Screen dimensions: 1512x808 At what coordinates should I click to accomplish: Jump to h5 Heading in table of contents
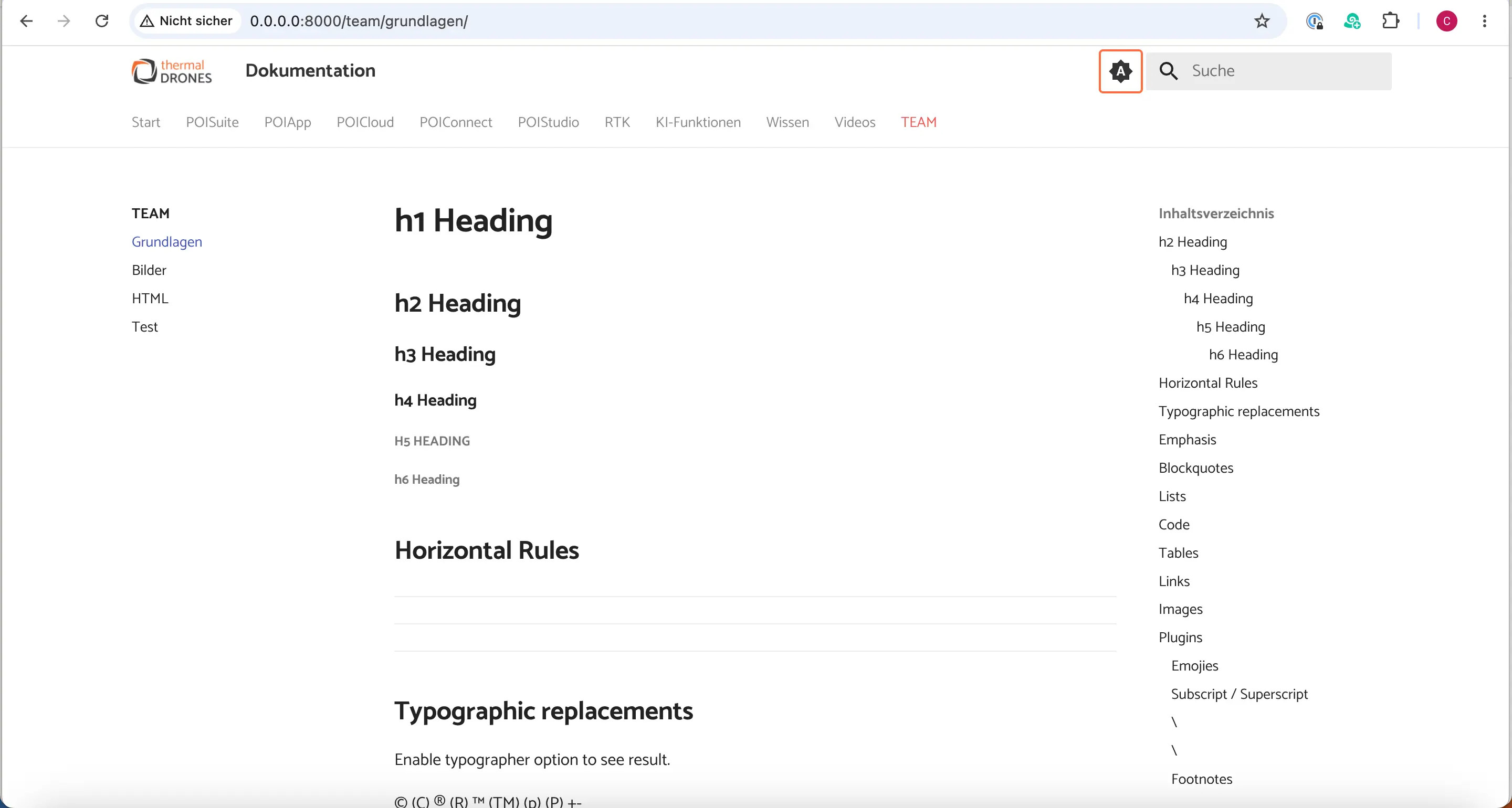(1231, 327)
